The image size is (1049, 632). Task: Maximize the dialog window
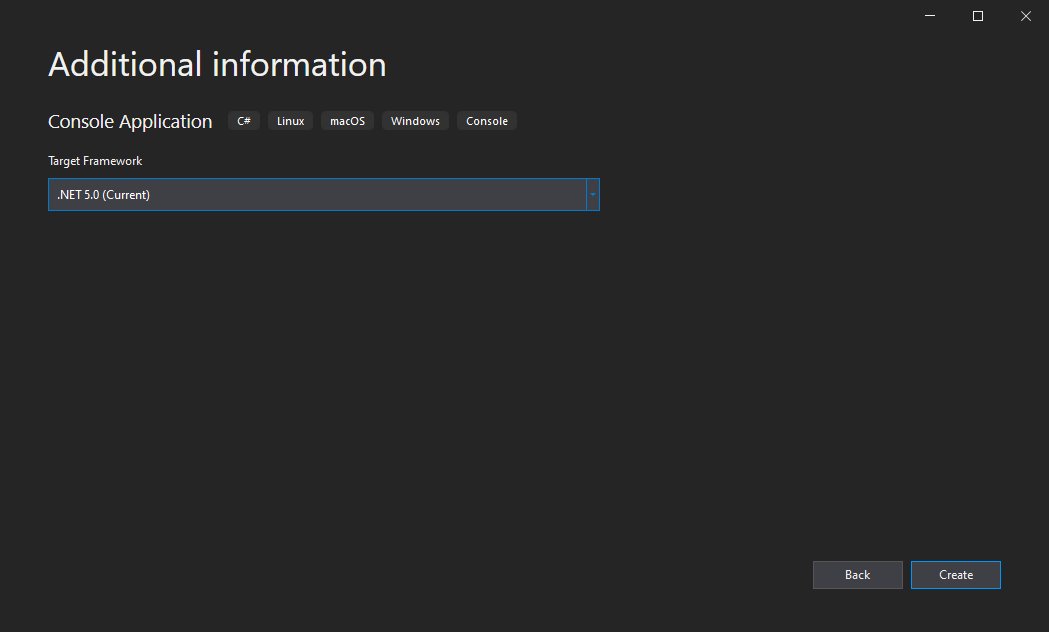pyautogui.click(x=977, y=15)
